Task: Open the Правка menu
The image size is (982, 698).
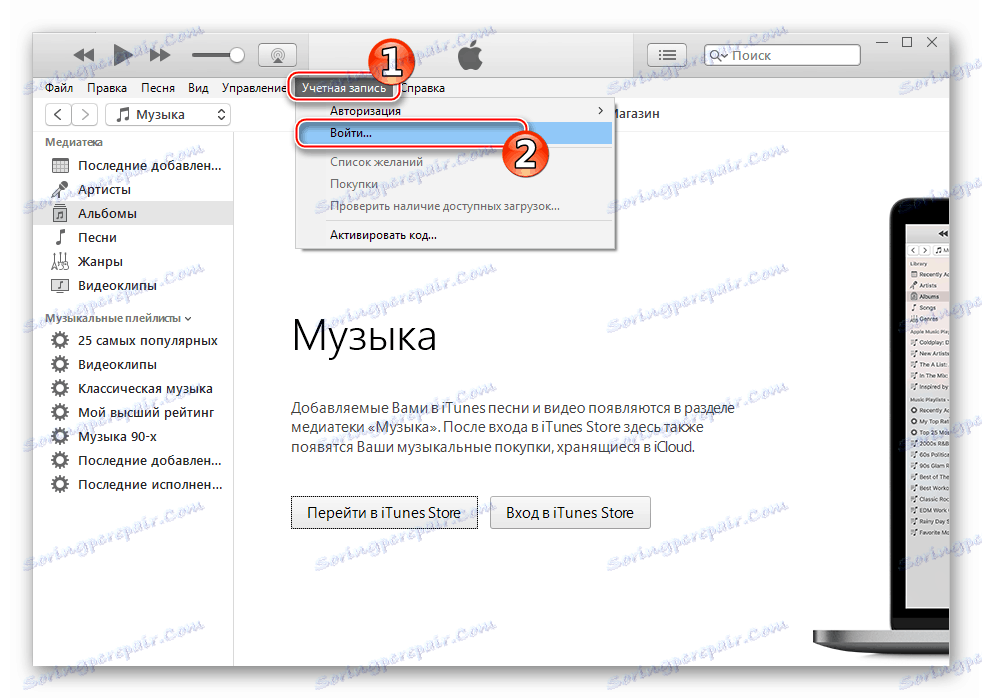Action: [x=106, y=88]
